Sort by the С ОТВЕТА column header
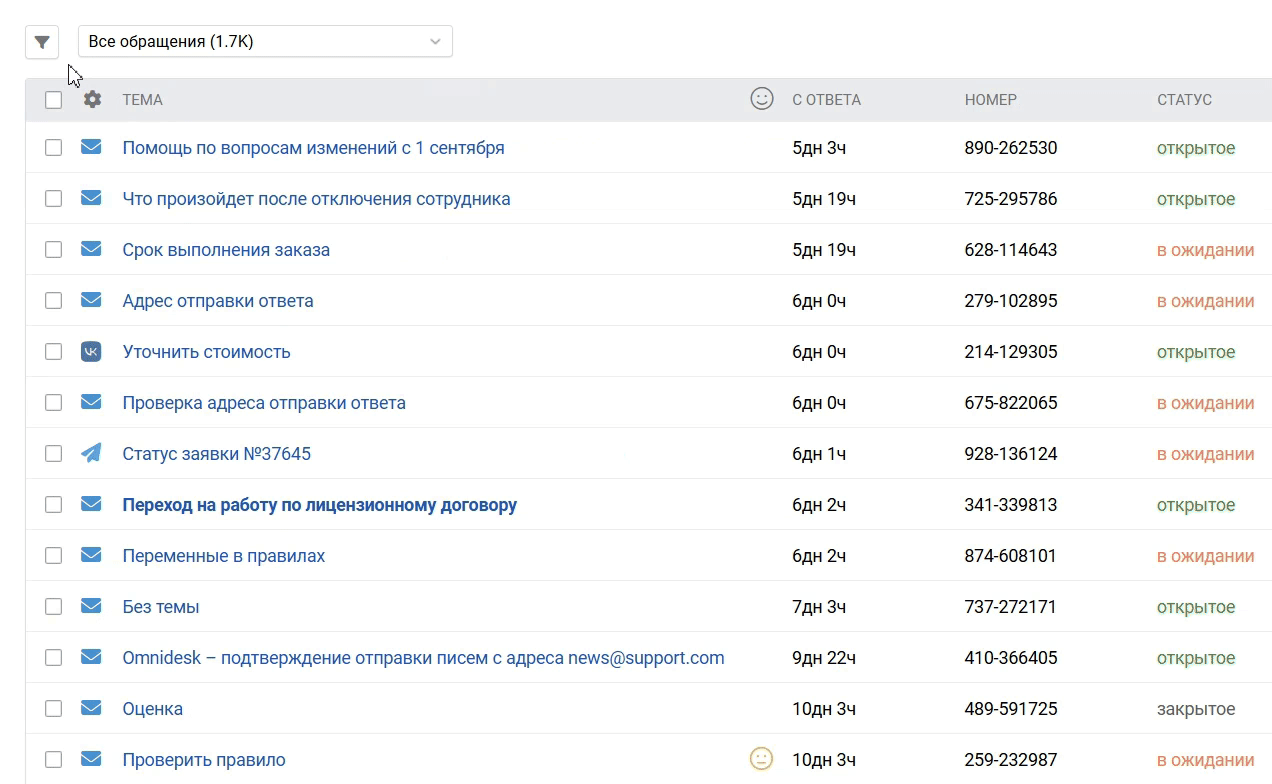The width and height of the screenshot is (1272, 784). click(x=826, y=100)
